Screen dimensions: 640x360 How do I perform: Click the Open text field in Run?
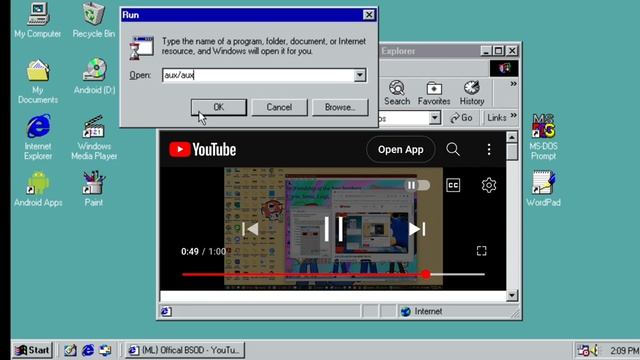[258, 75]
